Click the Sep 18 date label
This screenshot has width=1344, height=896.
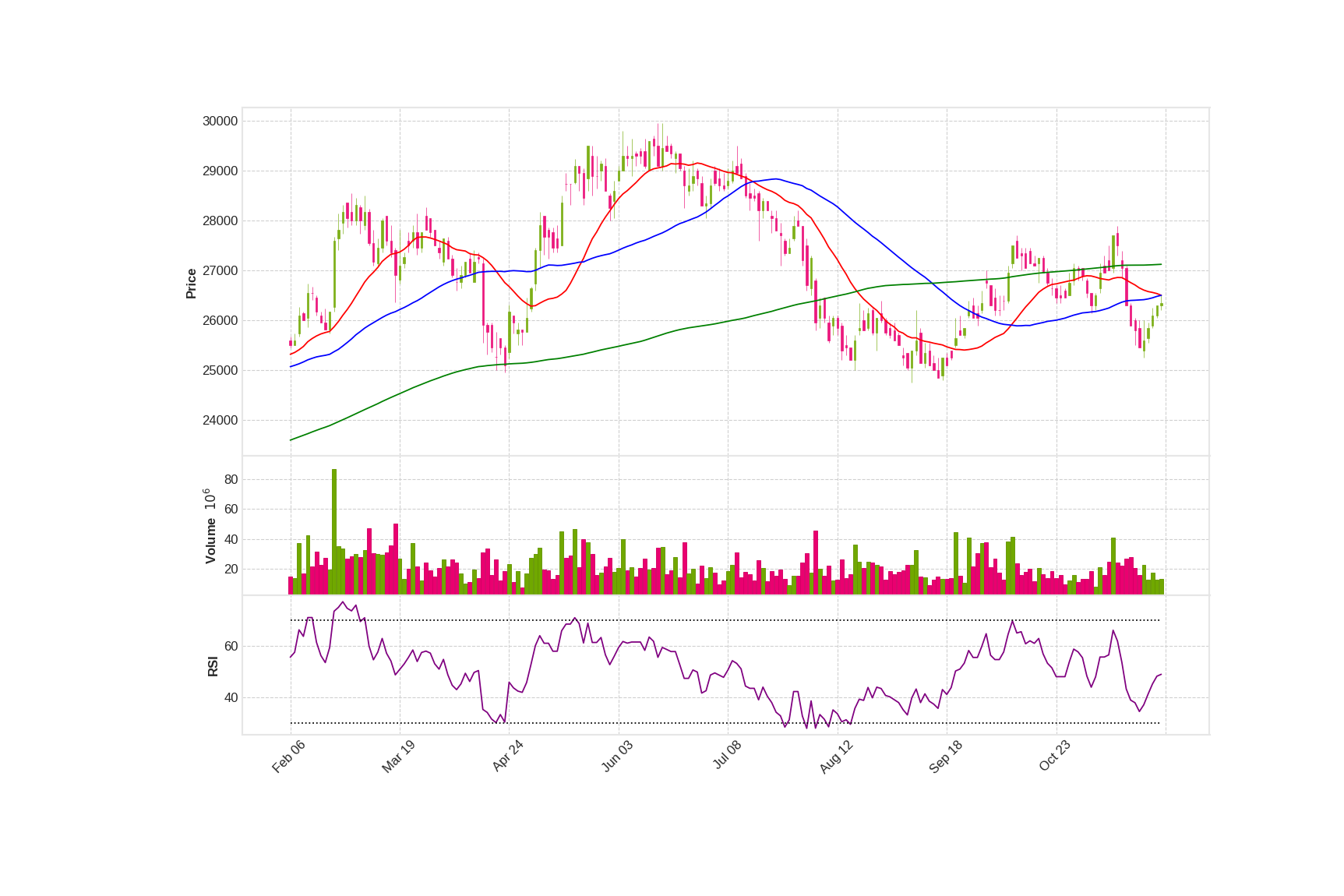(946, 757)
